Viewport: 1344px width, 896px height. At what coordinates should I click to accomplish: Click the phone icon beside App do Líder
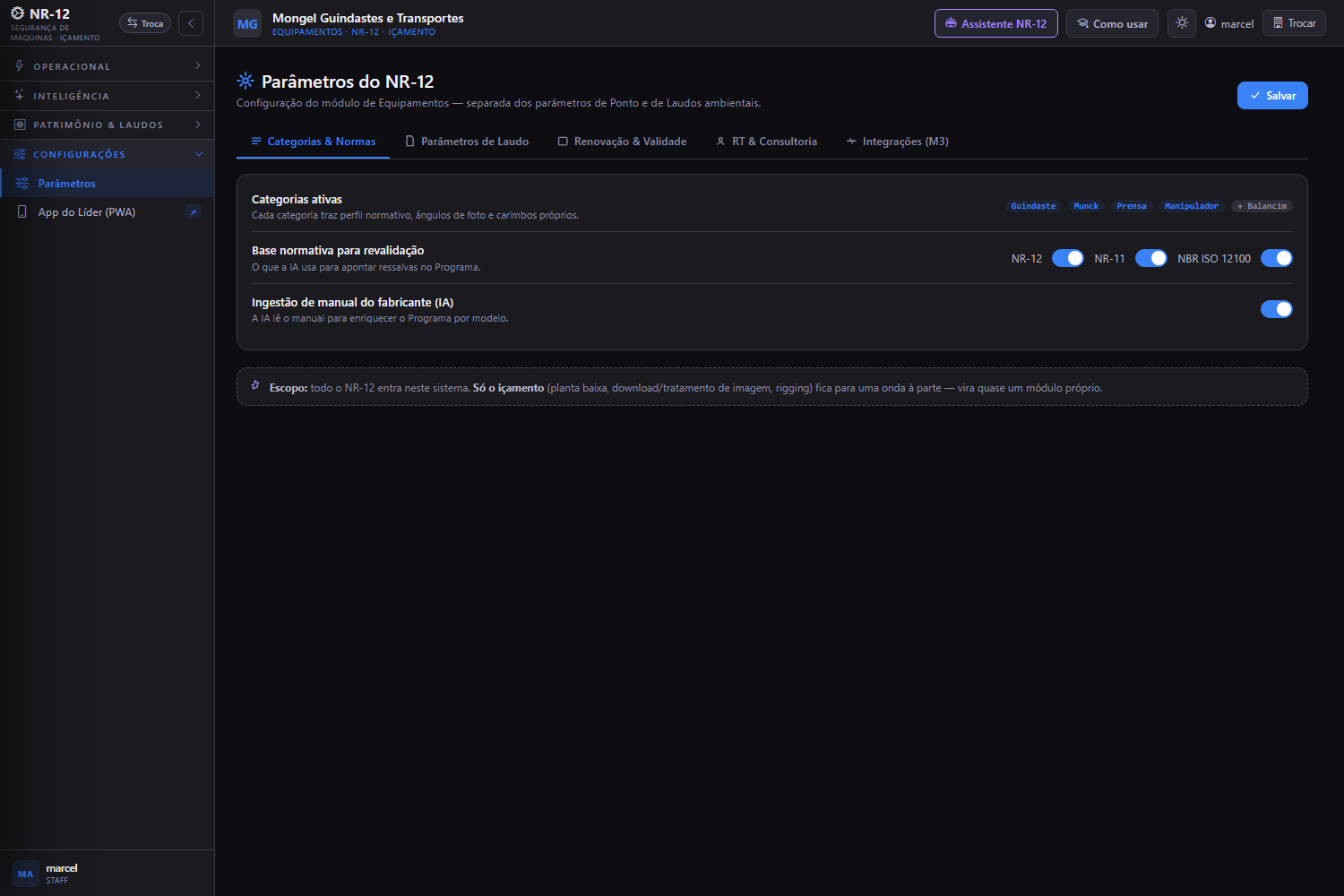click(22, 212)
